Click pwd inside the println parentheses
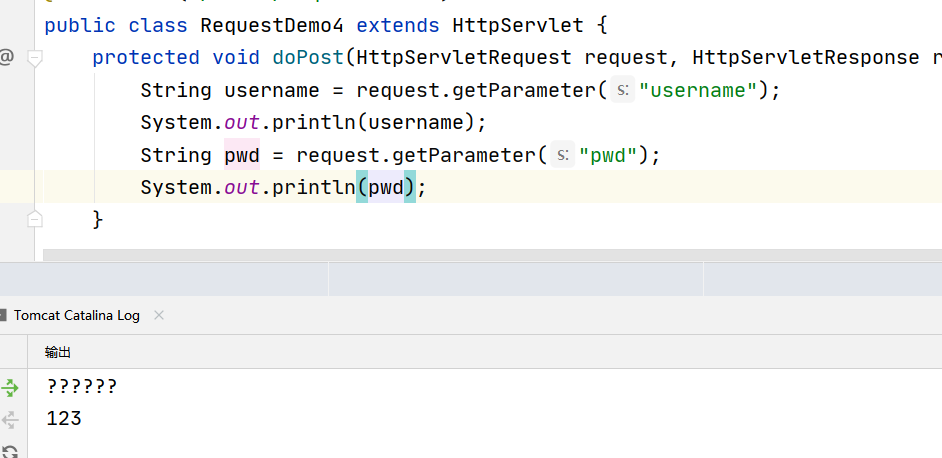 tap(386, 188)
